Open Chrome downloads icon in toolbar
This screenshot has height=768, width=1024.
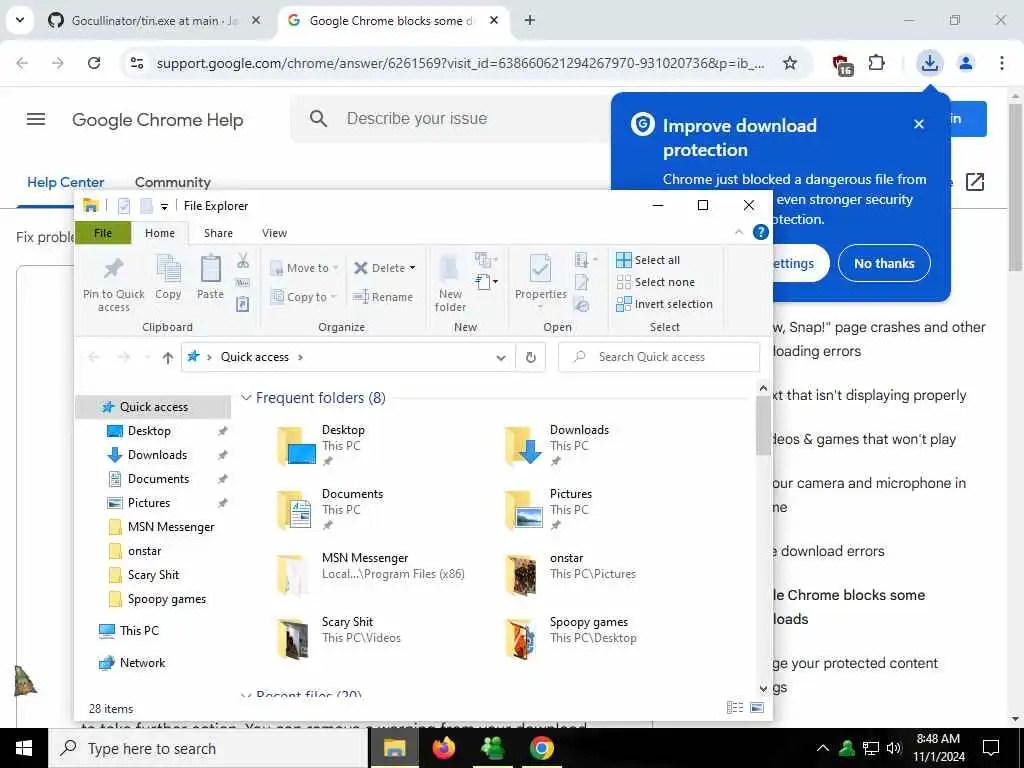pos(929,63)
